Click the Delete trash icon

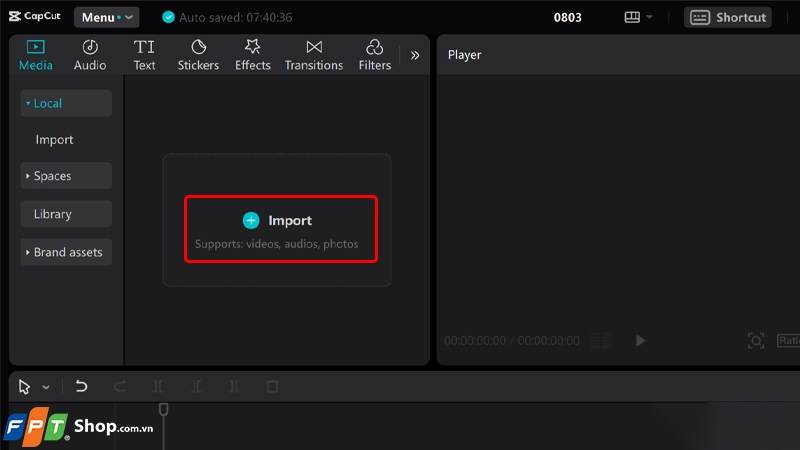tap(272, 386)
